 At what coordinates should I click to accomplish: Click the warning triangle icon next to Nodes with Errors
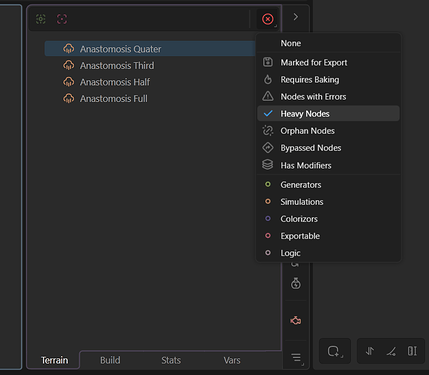[x=268, y=96]
